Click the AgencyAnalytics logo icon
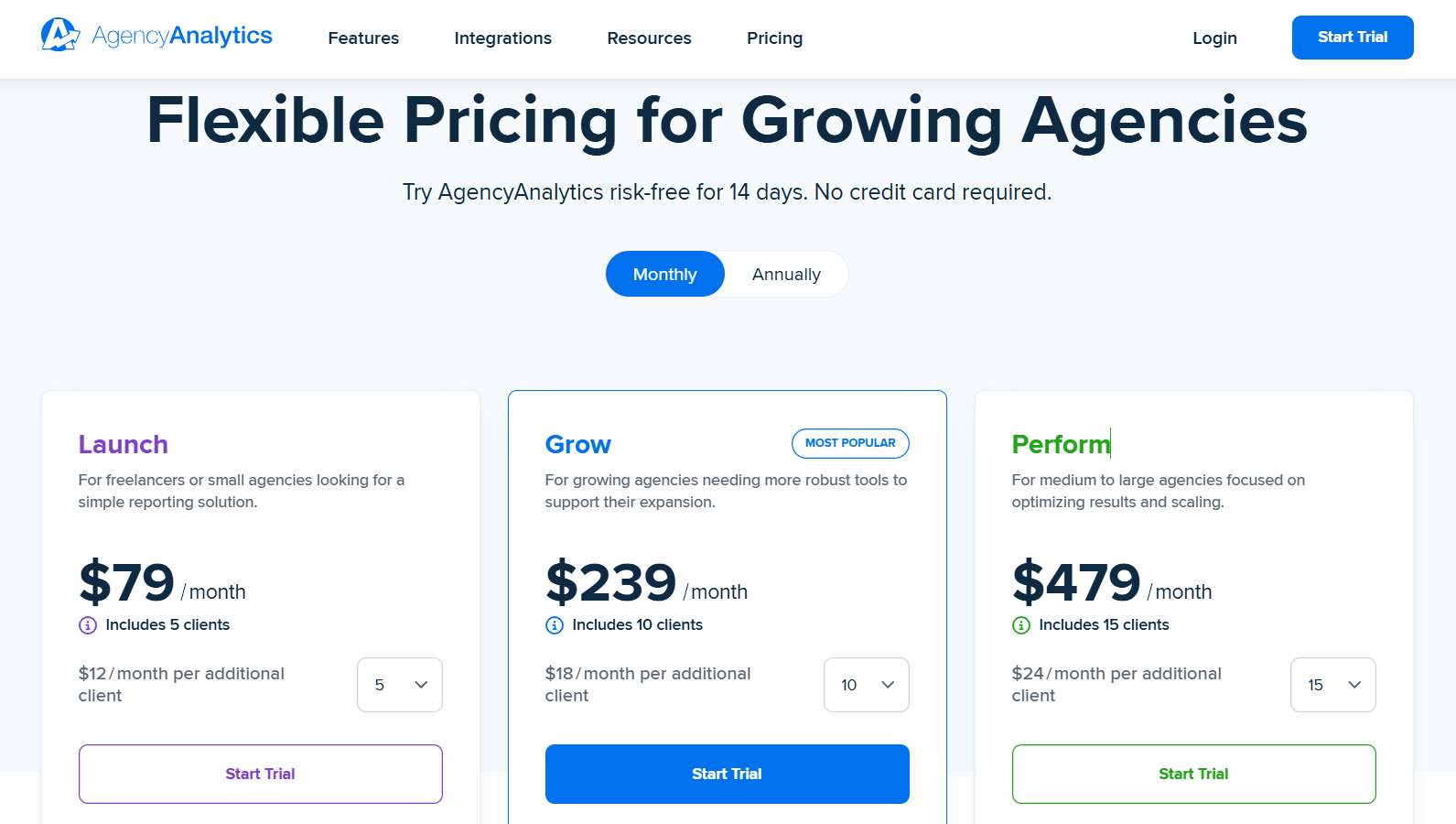This screenshot has height=824, width=1456. [x=58, y=35]
